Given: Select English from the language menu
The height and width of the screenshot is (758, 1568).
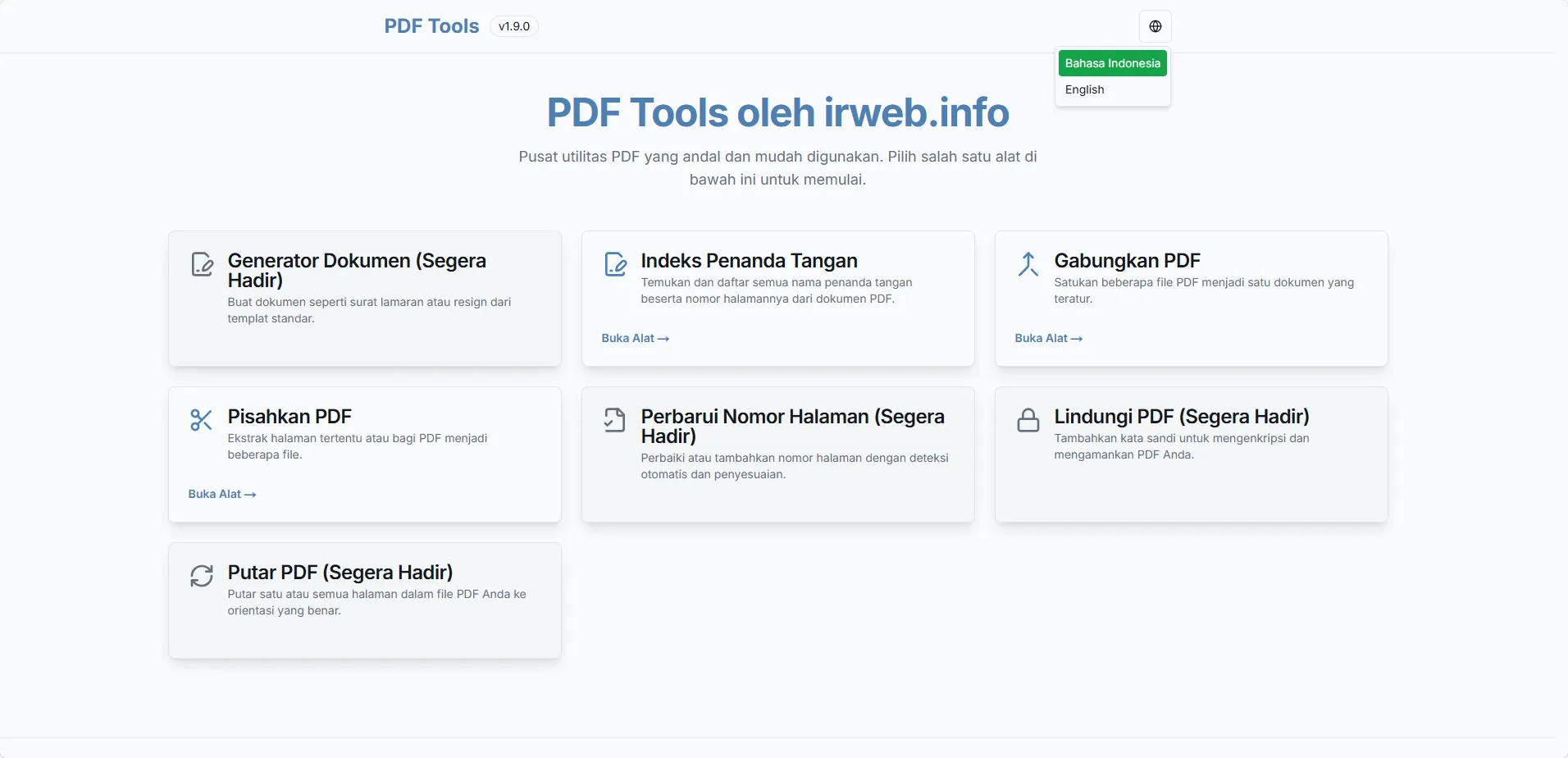Looking at the screenshot, I should pos(1084,89).
